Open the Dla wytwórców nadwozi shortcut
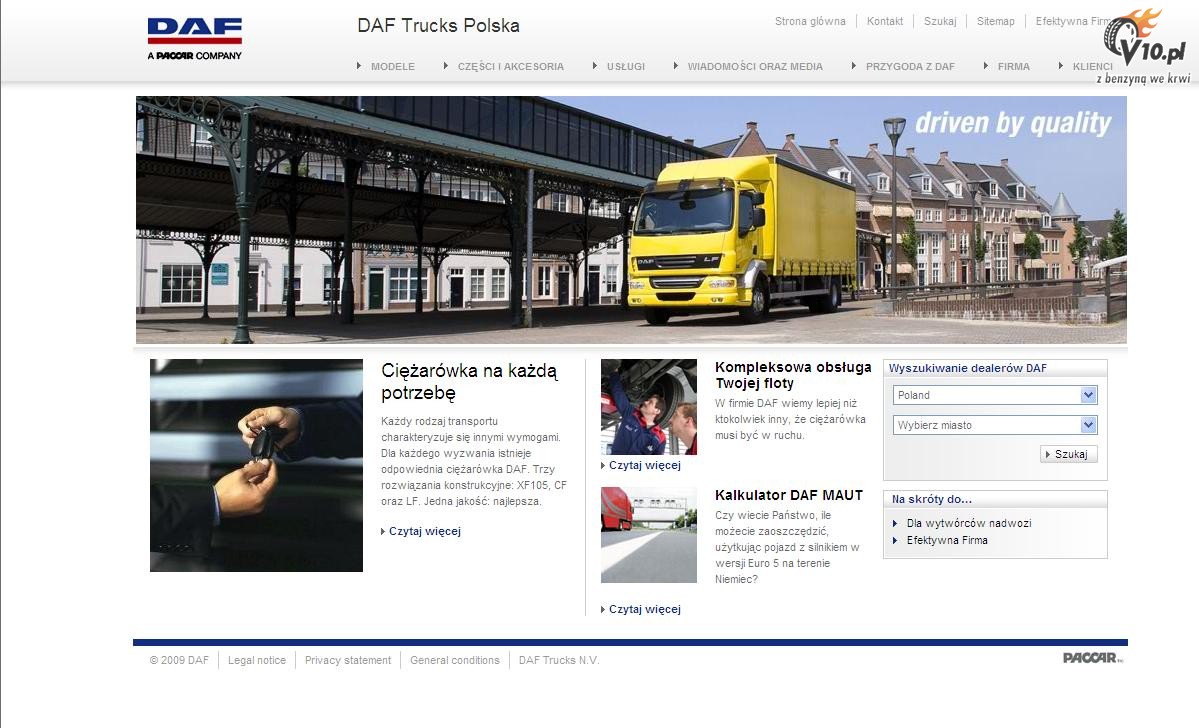The image size is (1199, 728). point(968,523)
